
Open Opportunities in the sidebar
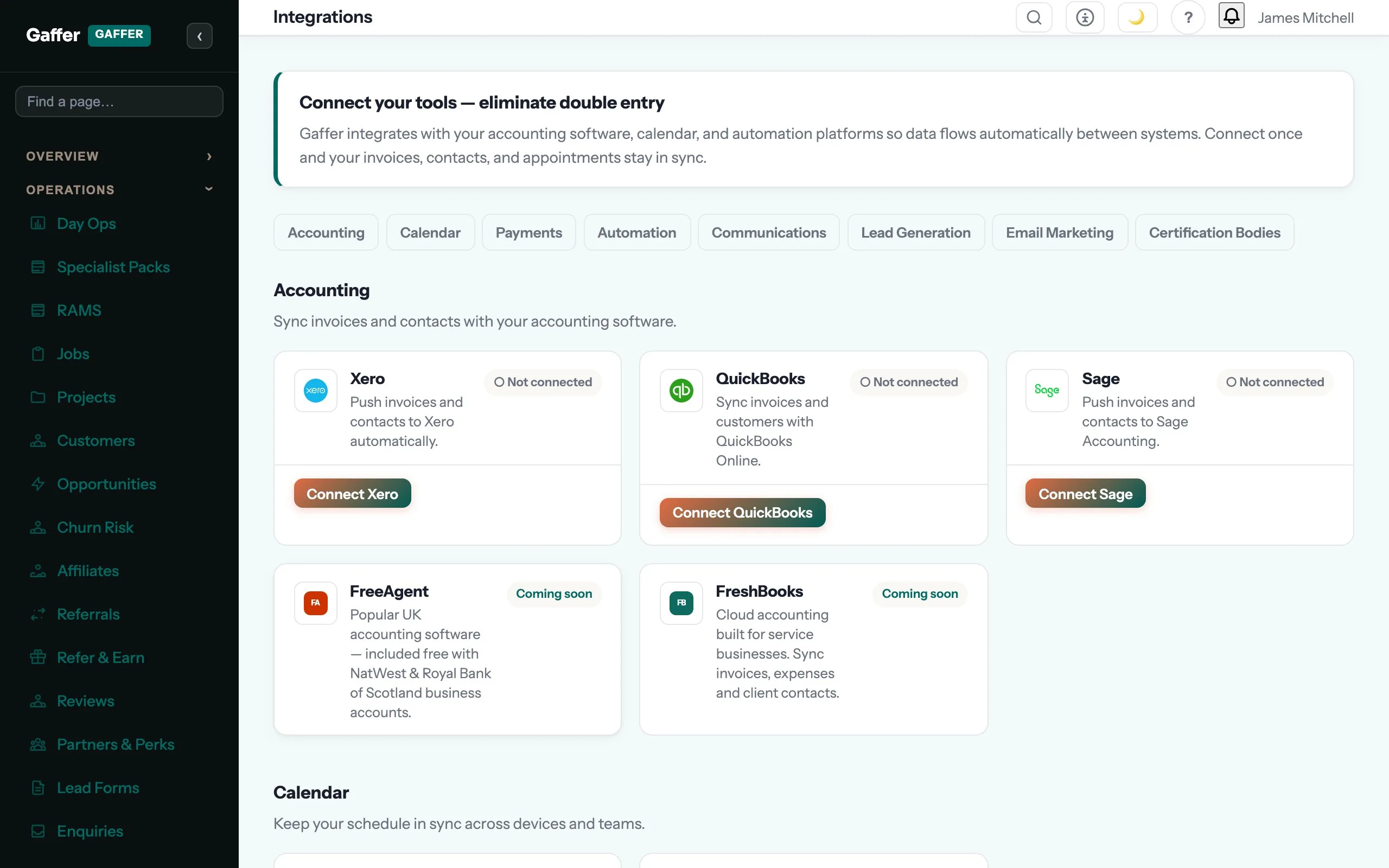click(119, 484)
